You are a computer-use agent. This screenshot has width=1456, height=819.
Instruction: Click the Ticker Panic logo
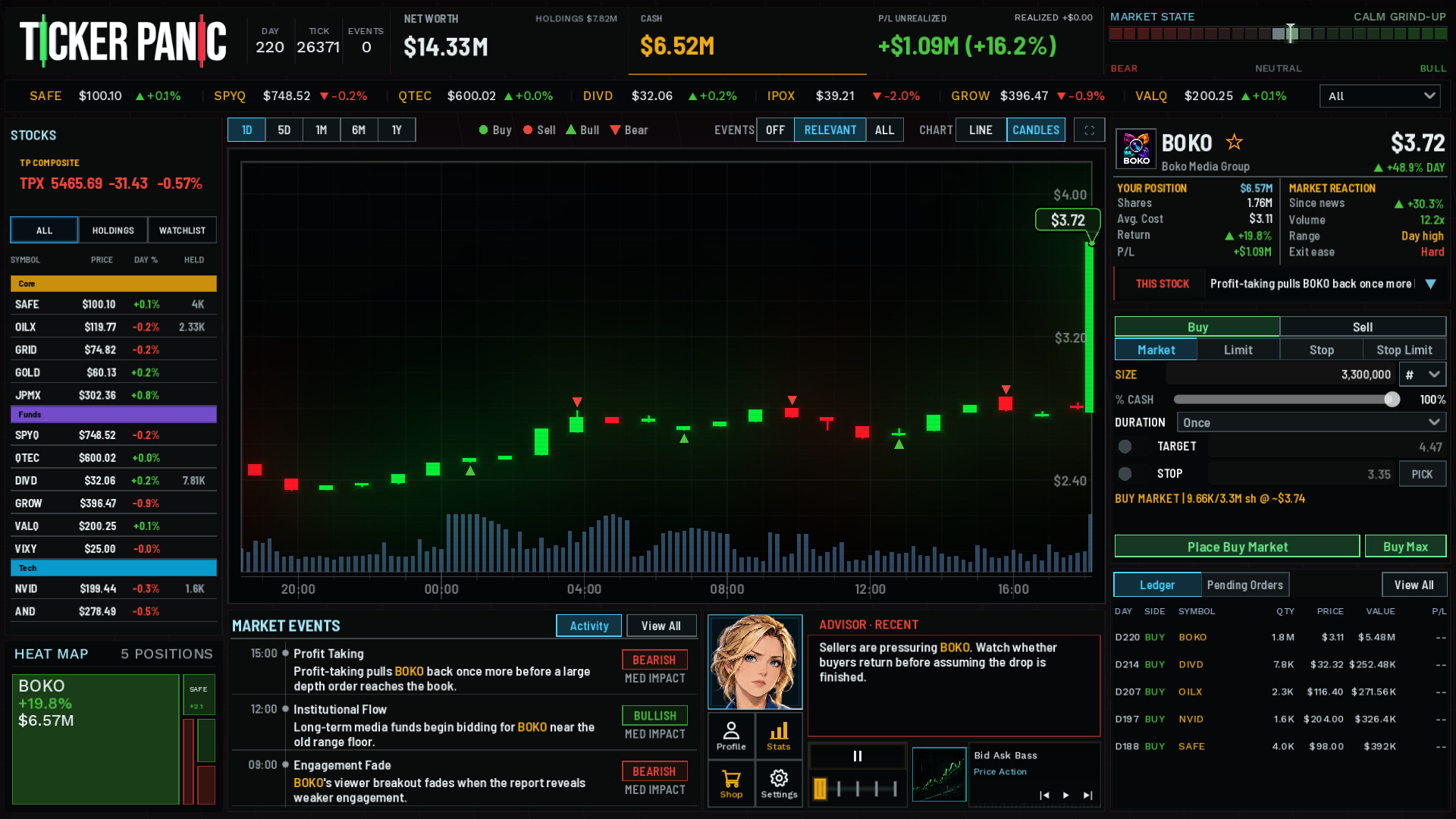(x=123, y=41)
